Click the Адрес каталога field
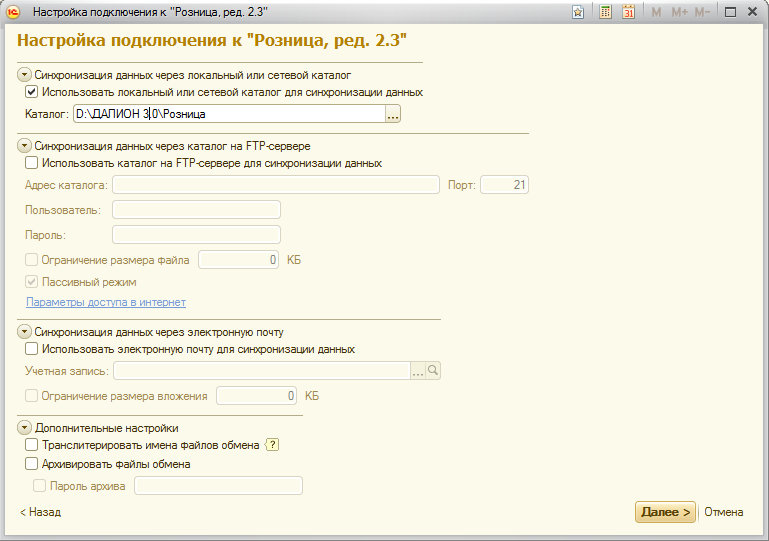 pyautogui.click(x=276, y=185)
